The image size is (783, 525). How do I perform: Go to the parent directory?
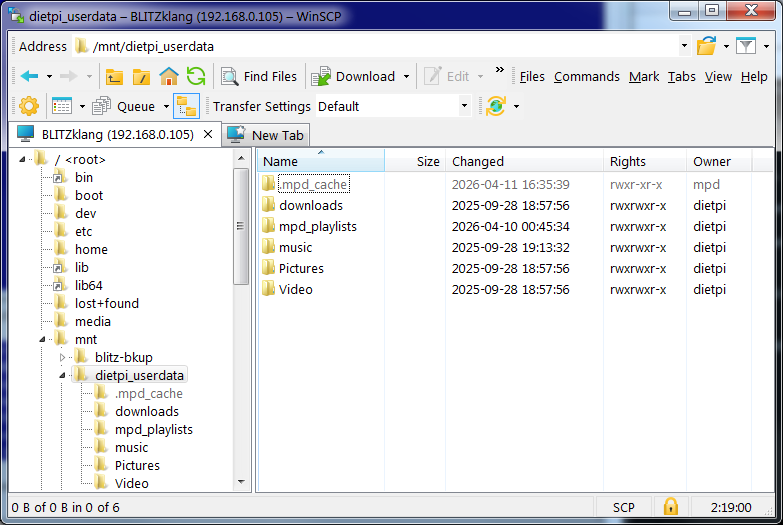115,76
